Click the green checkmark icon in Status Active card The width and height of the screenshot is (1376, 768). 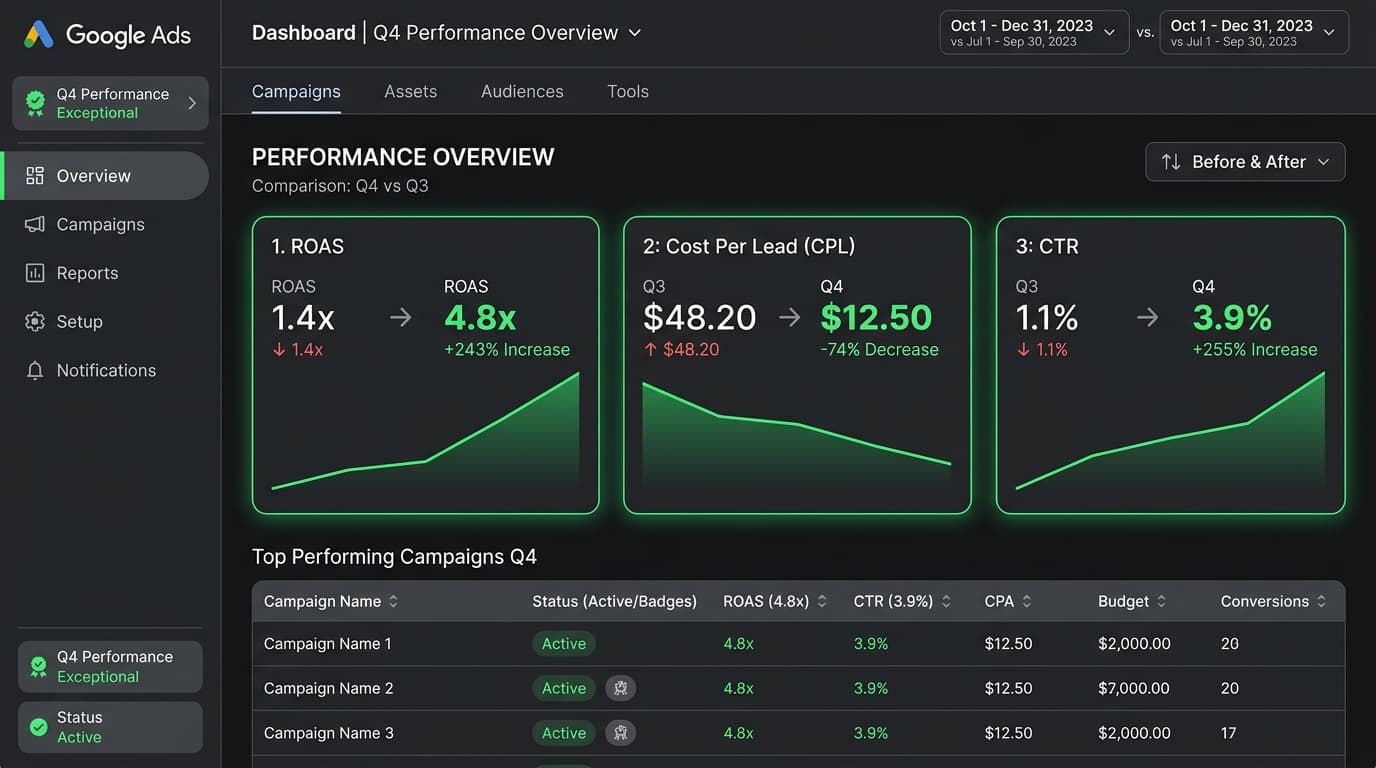click(39, 727)
